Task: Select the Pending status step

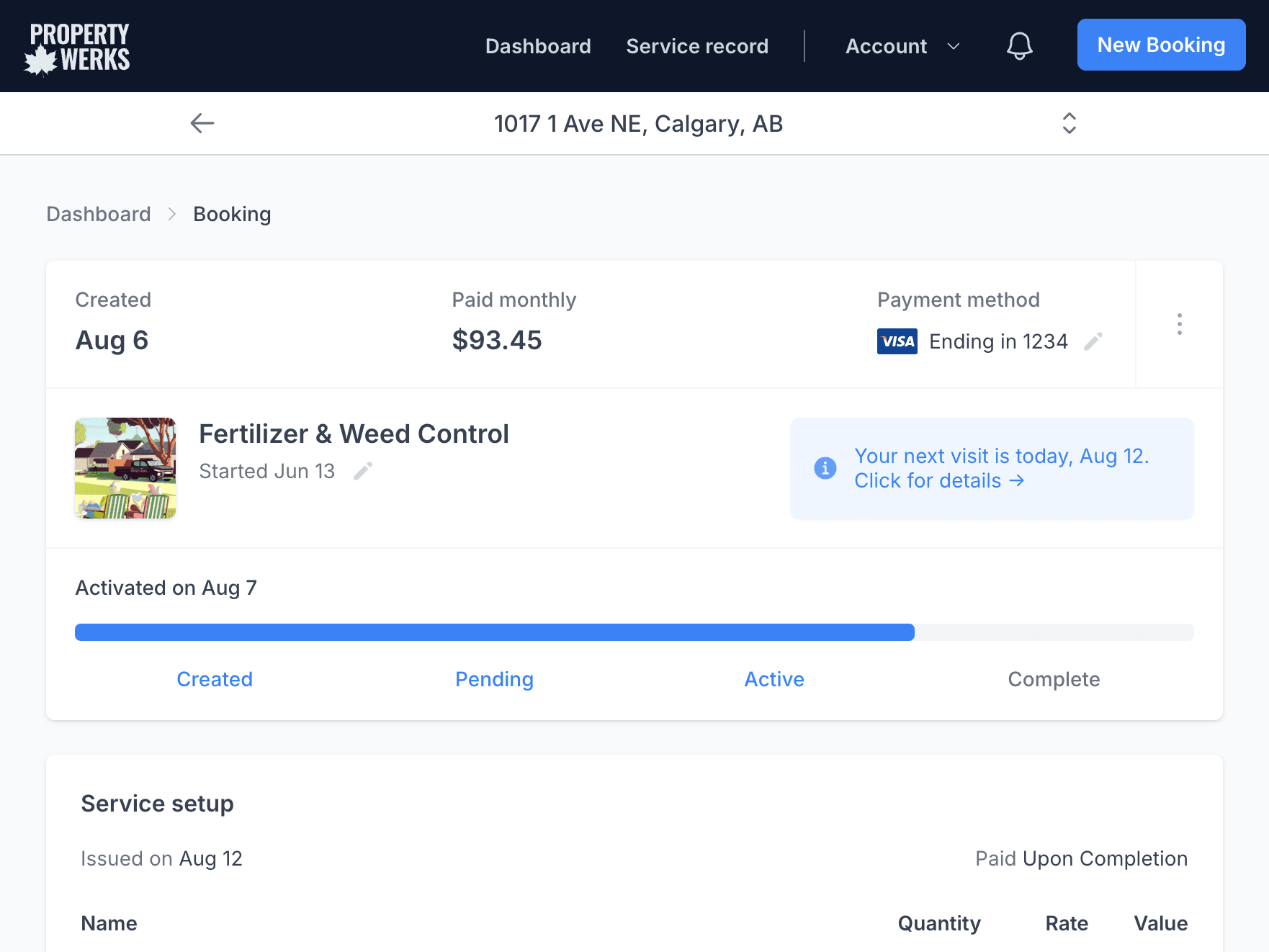Action: click(x=494, y=679)
